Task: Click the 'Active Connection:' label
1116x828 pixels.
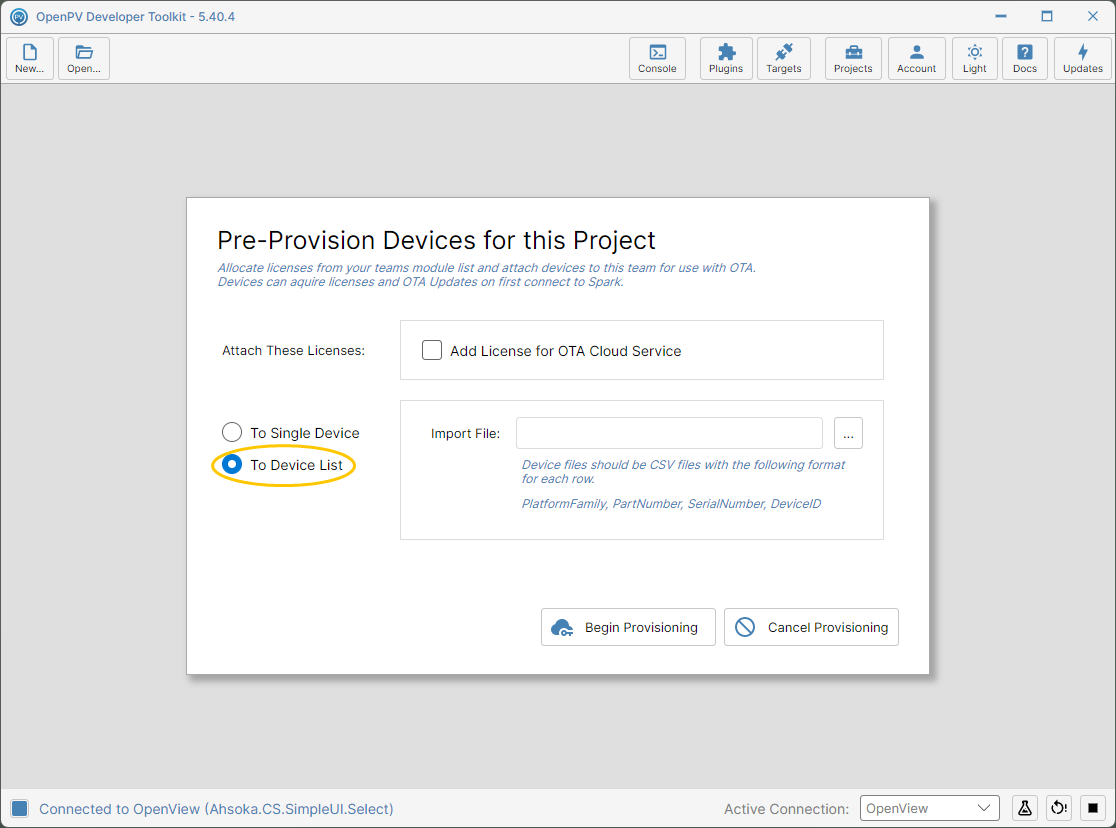Action: [x=786, y=809]
